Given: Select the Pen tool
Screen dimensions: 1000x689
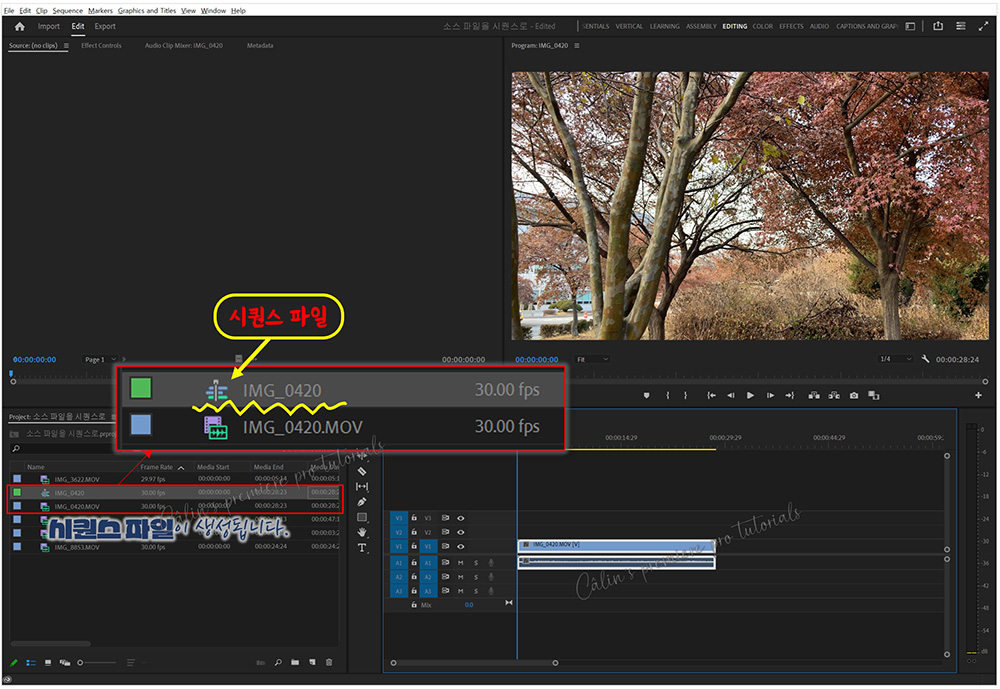Looking at the screenshot, I should pyautogui.click(x=362, y=502).
